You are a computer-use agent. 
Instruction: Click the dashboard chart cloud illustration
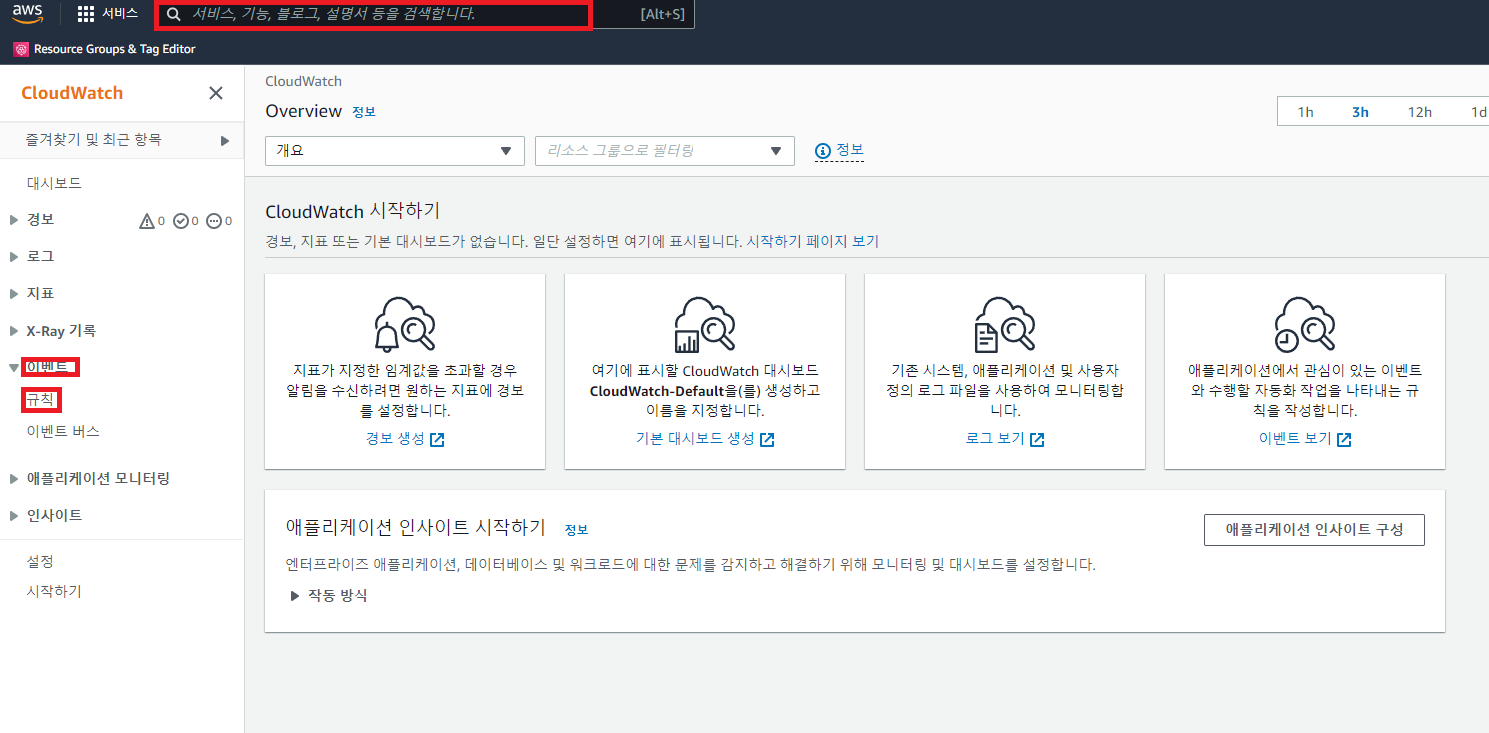705,324
